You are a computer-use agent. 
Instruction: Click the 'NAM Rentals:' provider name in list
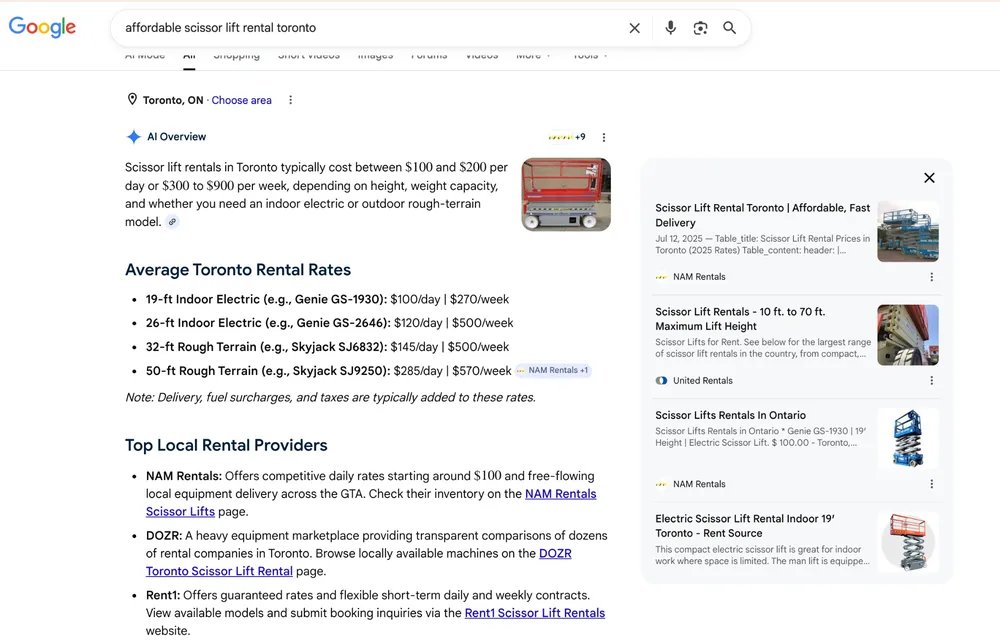(184, 476)
